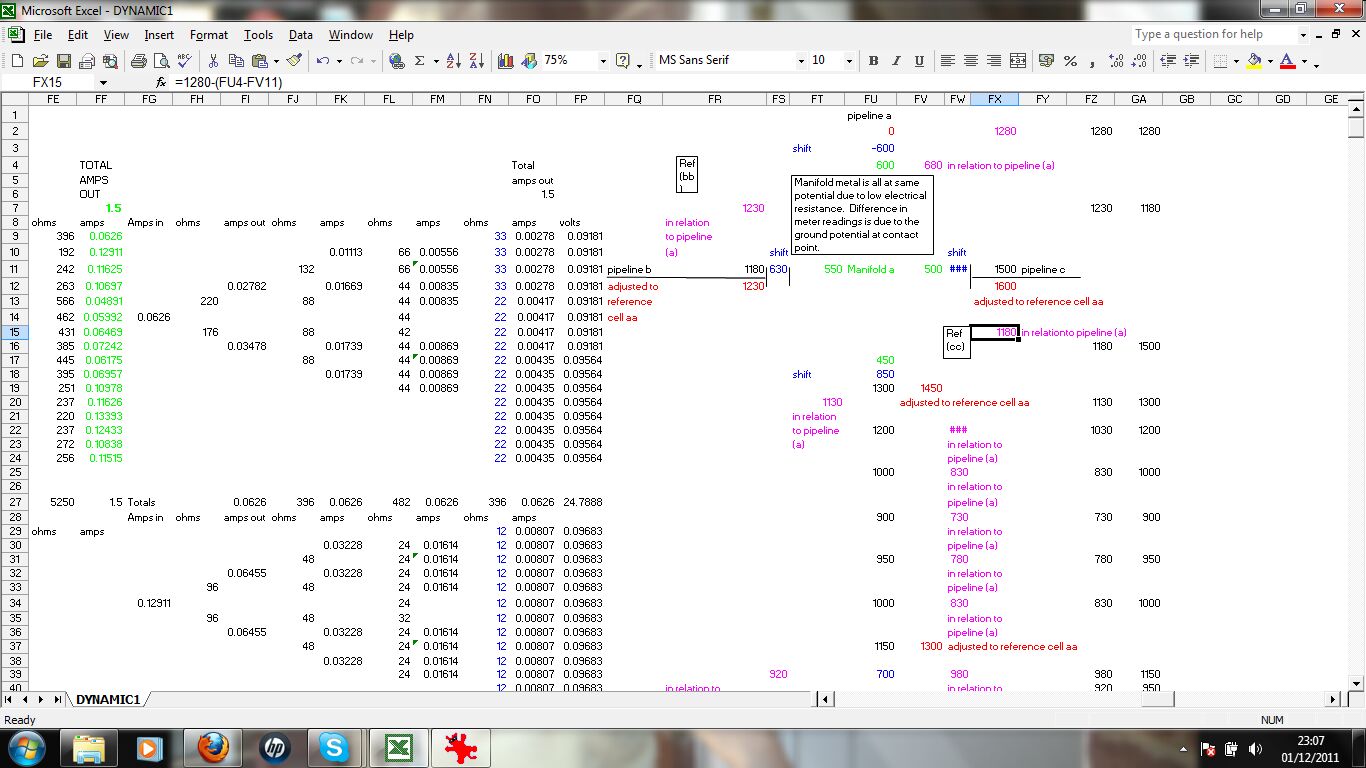Toggle Underline formatting
This screenshot has height=768, width=1366.
tap(919, 61)
